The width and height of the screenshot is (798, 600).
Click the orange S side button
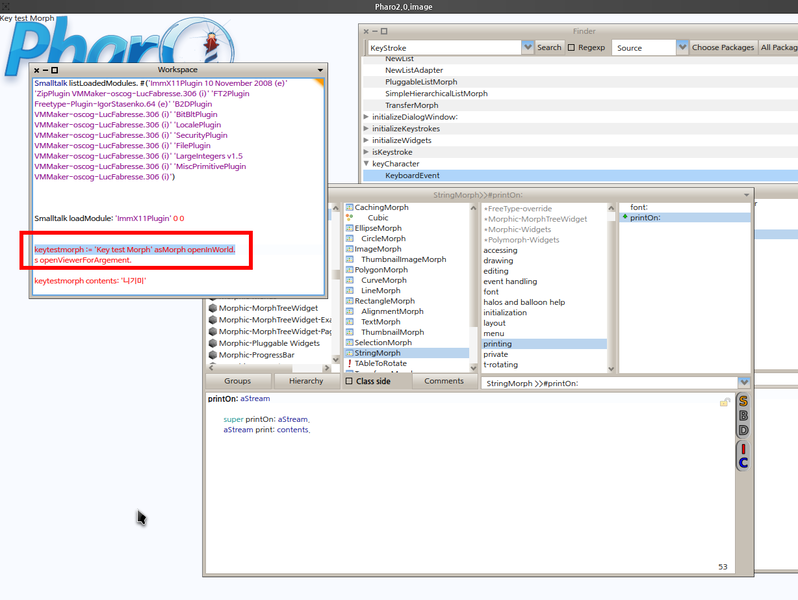[x=743, y=401]
